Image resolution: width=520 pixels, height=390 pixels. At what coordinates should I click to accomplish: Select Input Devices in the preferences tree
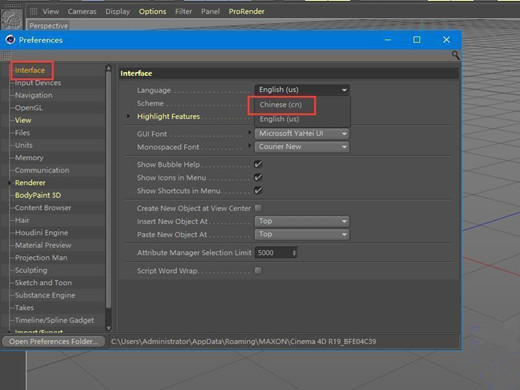(38, 83)
